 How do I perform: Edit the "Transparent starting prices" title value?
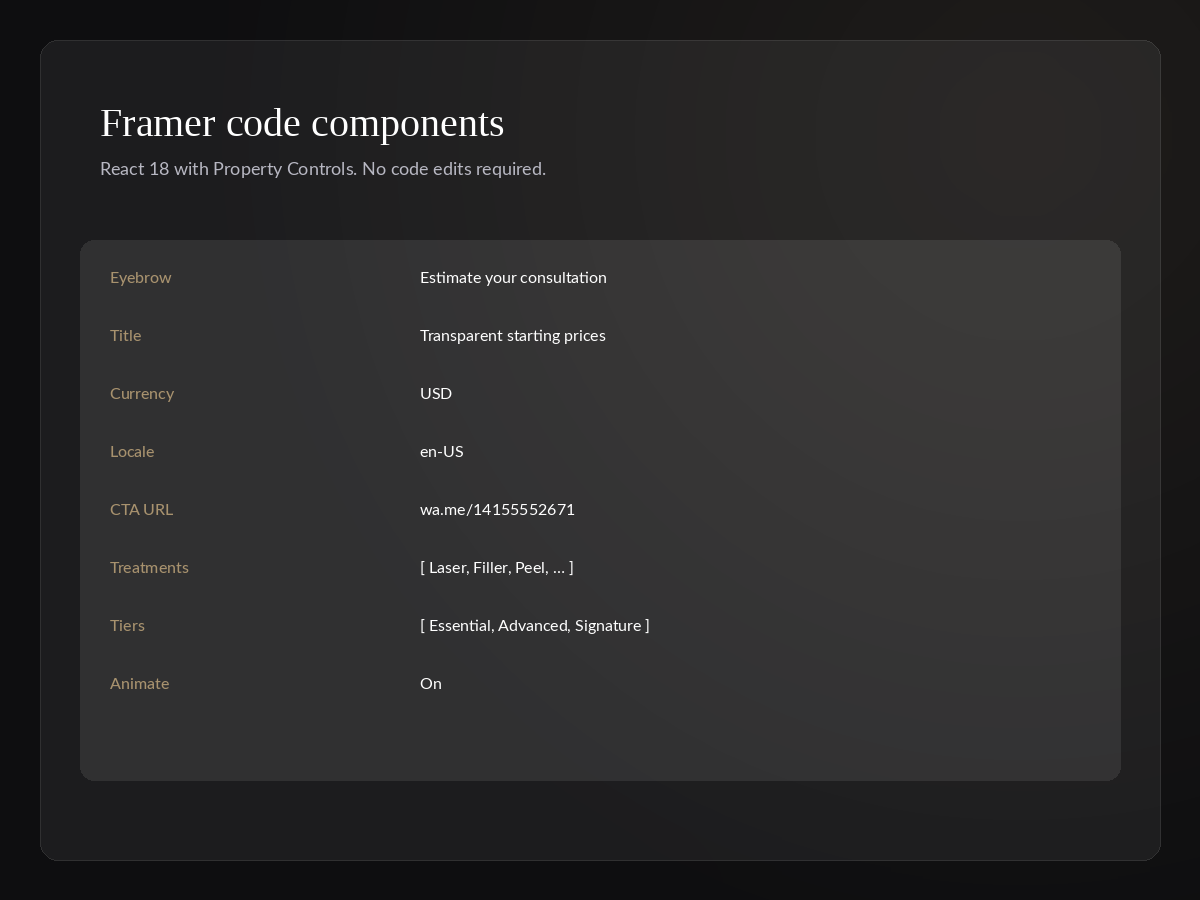pyautogui.click(x=513, y=336)
